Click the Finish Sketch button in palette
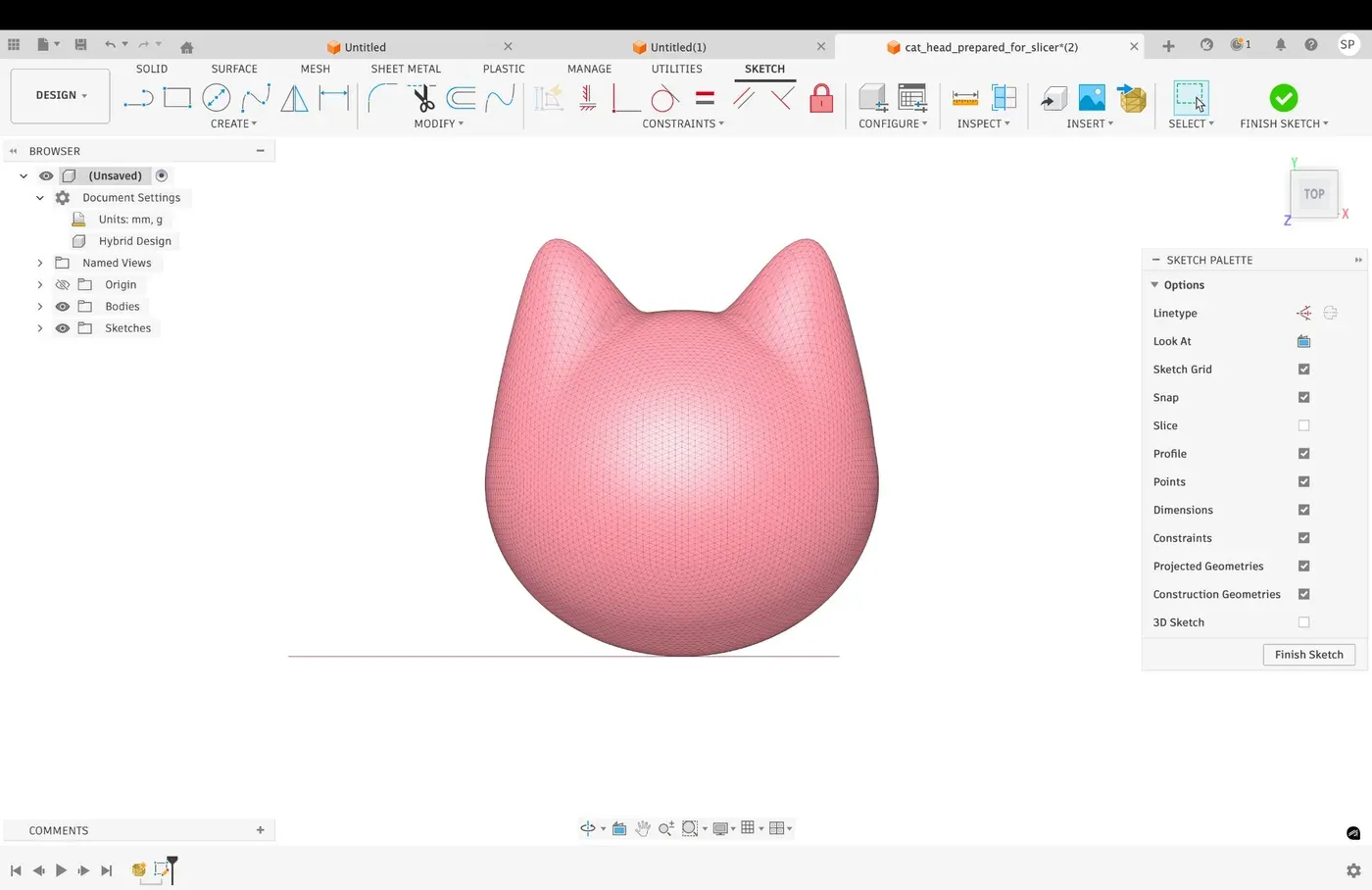Viewport: 1372px width, 890px height. (1308, 655)
